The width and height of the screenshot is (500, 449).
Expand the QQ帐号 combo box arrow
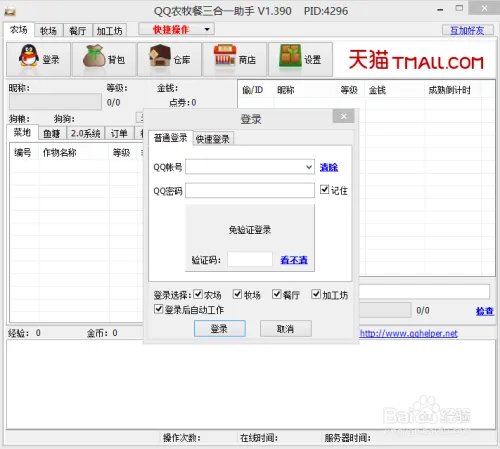pos(309,167)
